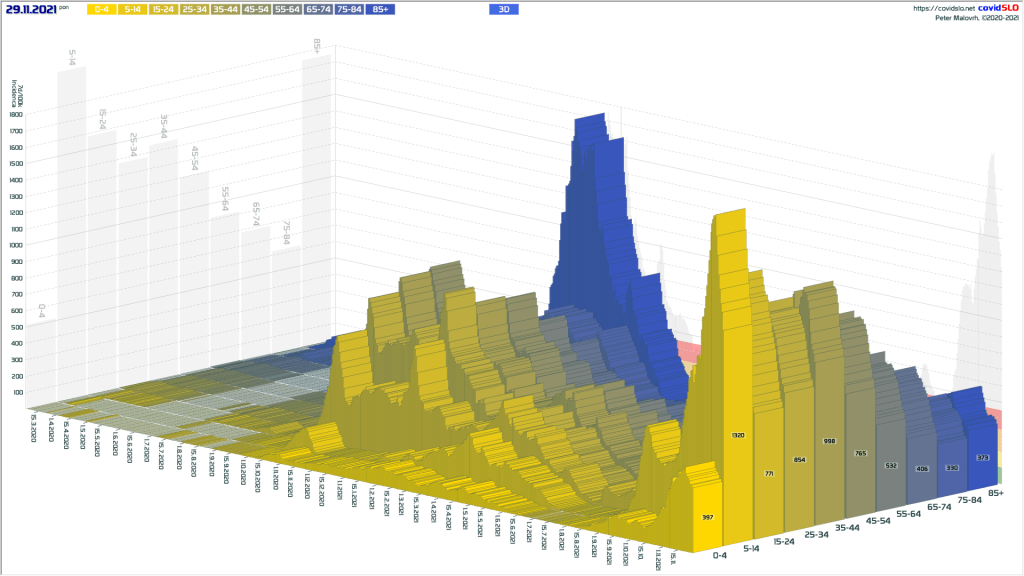Click the 29.11.2021 date heading
1024x576 pixels.
click(x=30, y=9)
